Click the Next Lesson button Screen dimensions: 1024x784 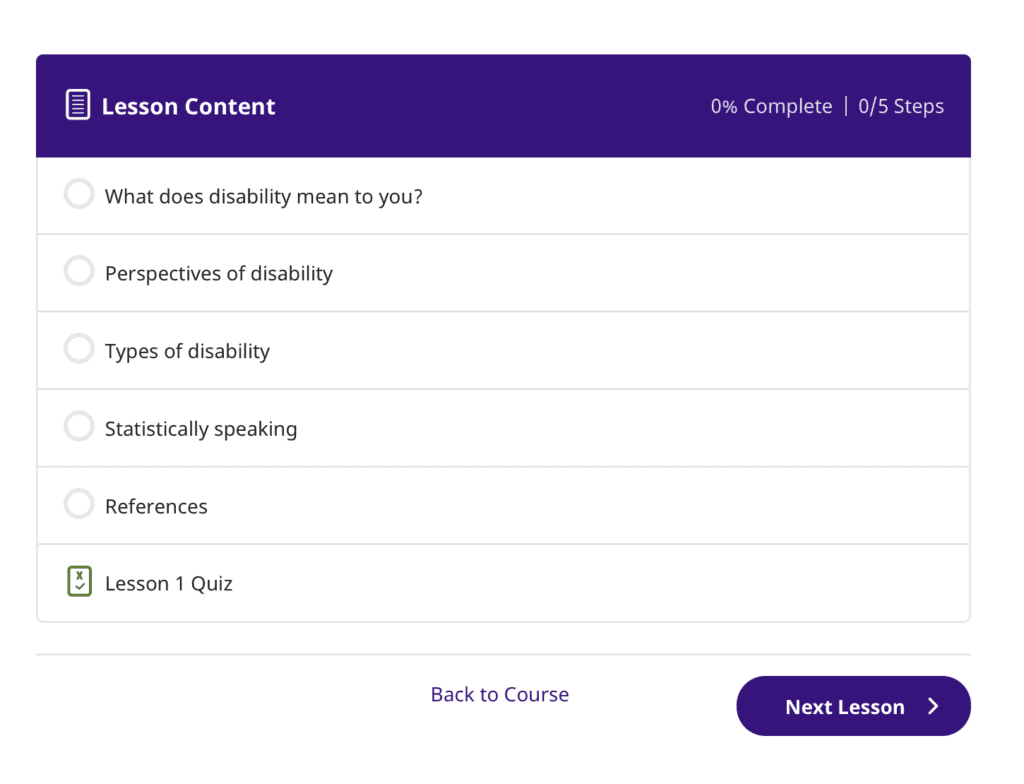click(x=853, y=706)
